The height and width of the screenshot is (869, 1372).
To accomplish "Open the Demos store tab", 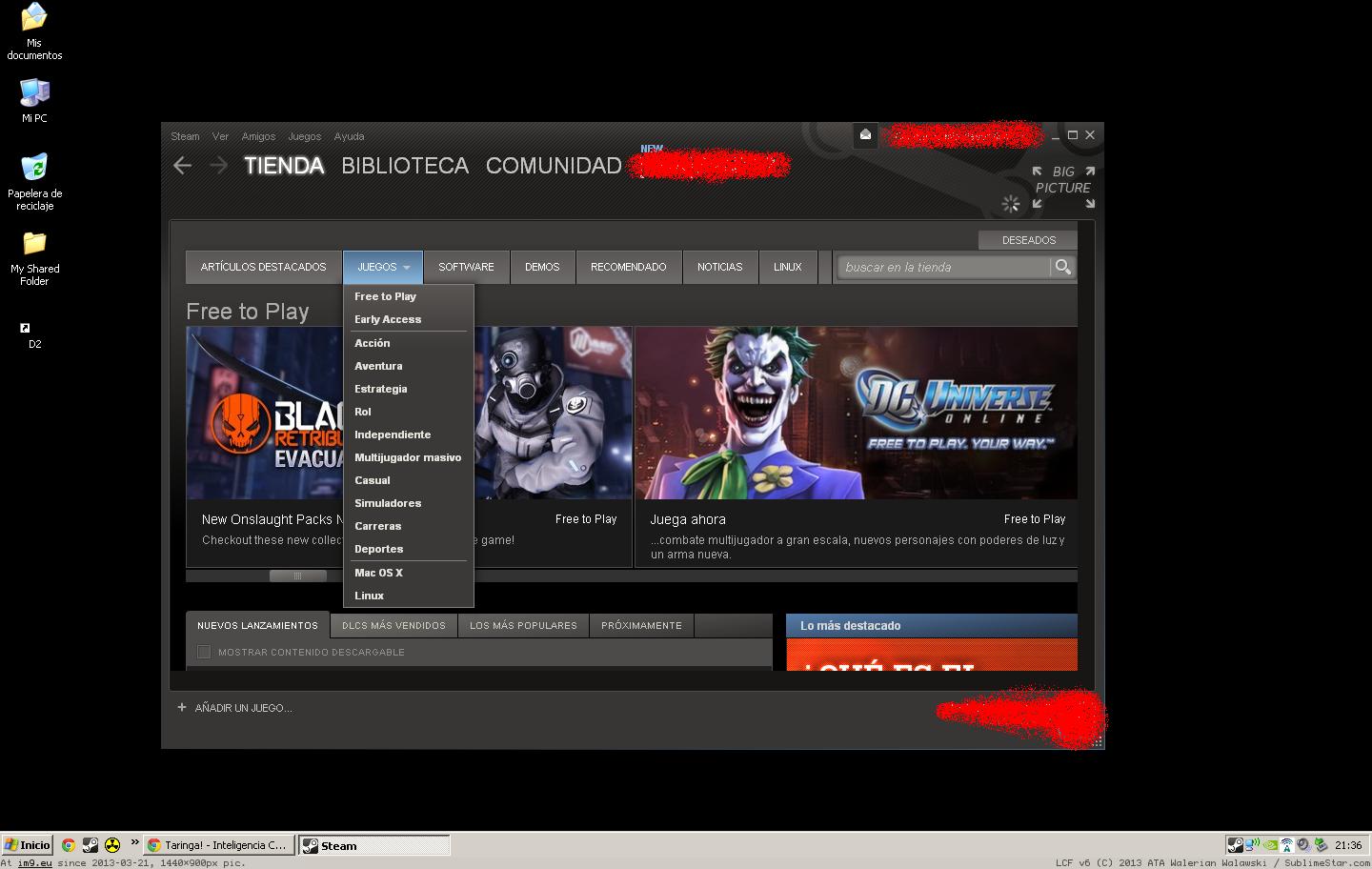I will [542, 267].
